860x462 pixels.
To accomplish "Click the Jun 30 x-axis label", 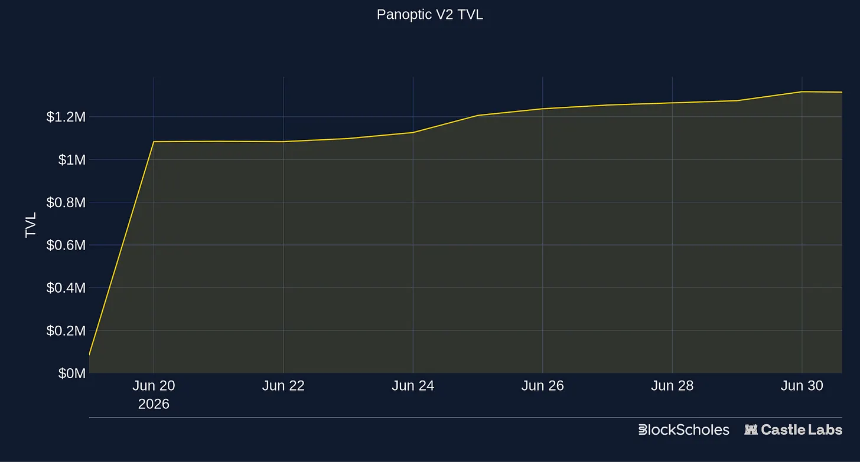I will tap(802, 386).
